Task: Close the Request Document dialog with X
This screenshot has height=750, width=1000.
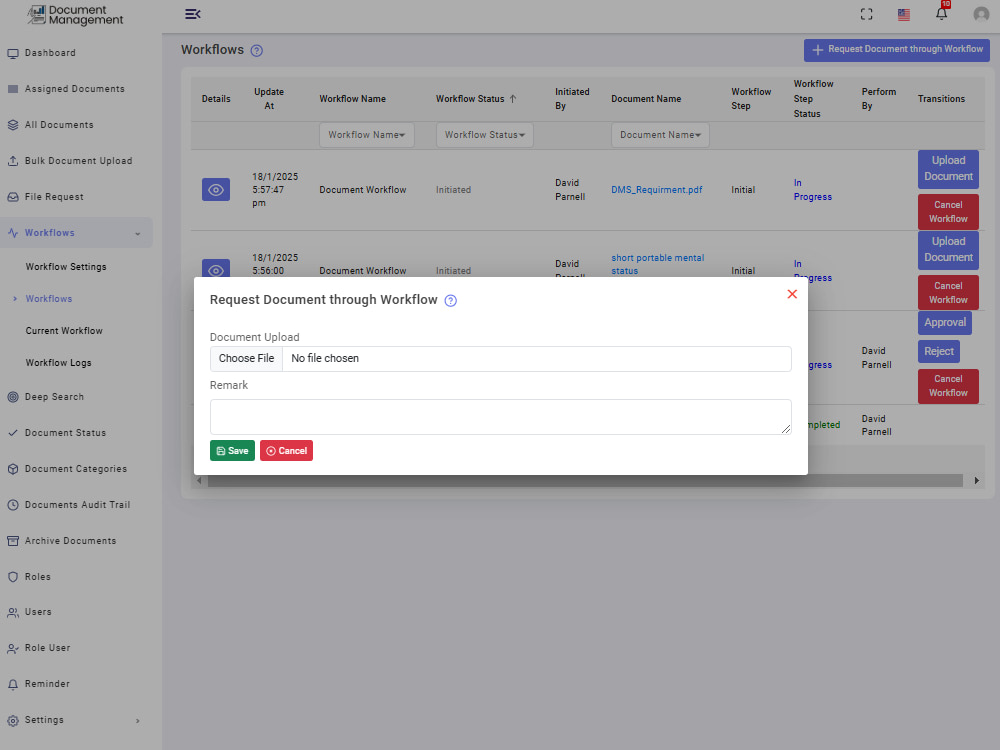Action: pos(792,294)
